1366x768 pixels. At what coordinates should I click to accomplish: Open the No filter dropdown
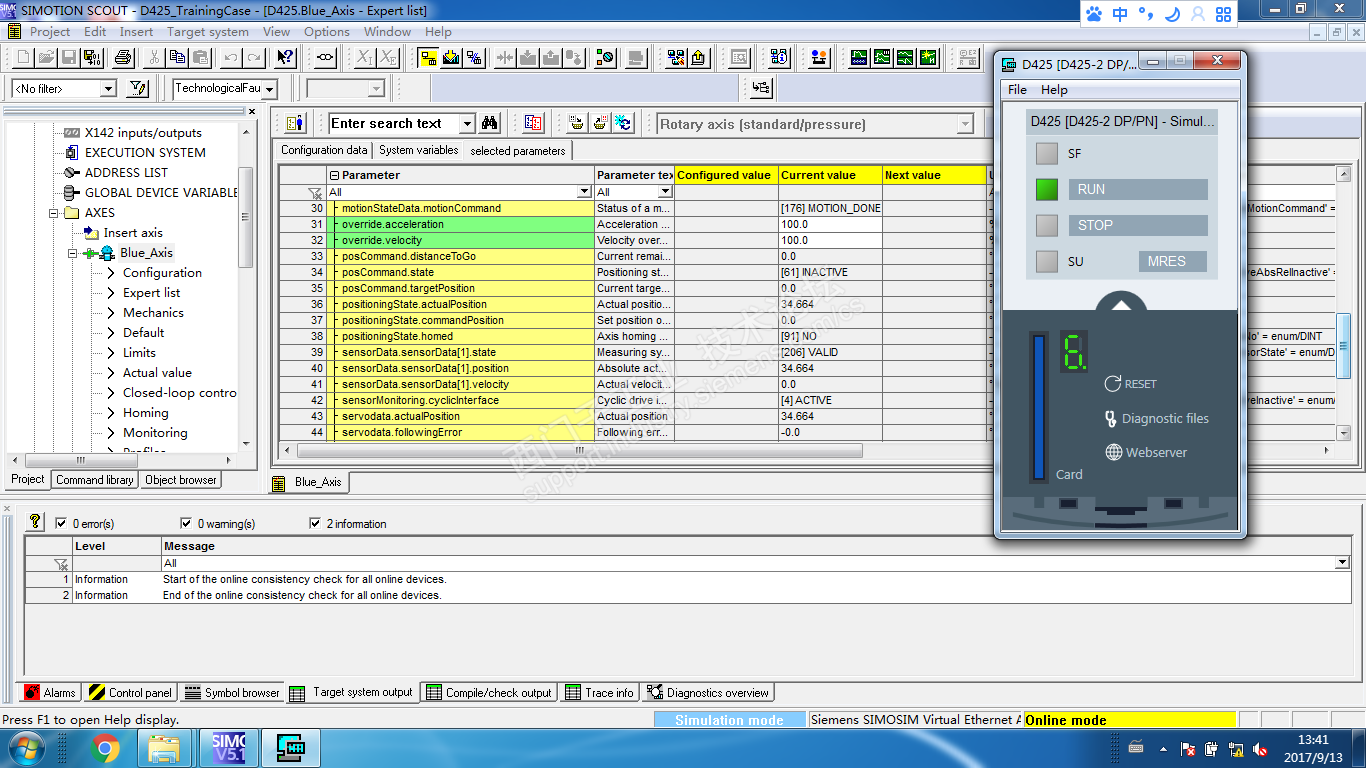pyautogui.click(x=108, y=89)
